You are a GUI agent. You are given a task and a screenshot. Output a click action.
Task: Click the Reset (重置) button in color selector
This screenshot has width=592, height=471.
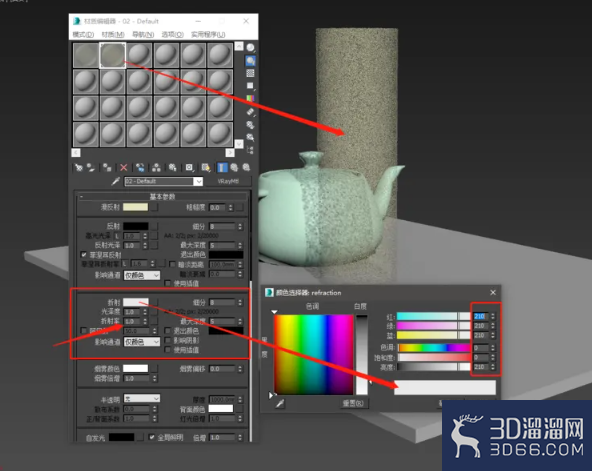(353, 403)
